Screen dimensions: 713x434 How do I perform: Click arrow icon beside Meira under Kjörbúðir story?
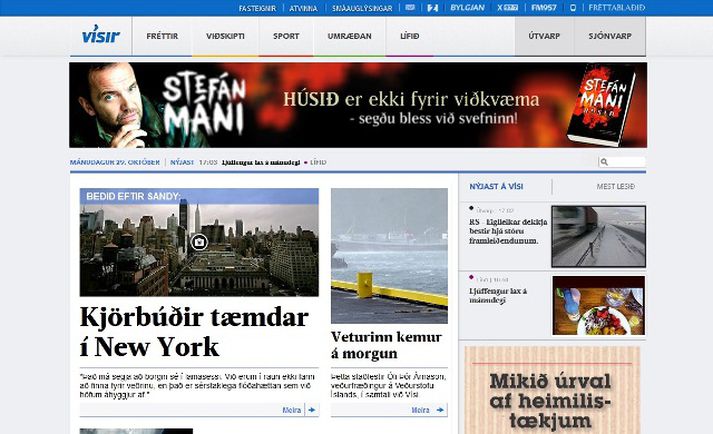(x=312, y=410)
